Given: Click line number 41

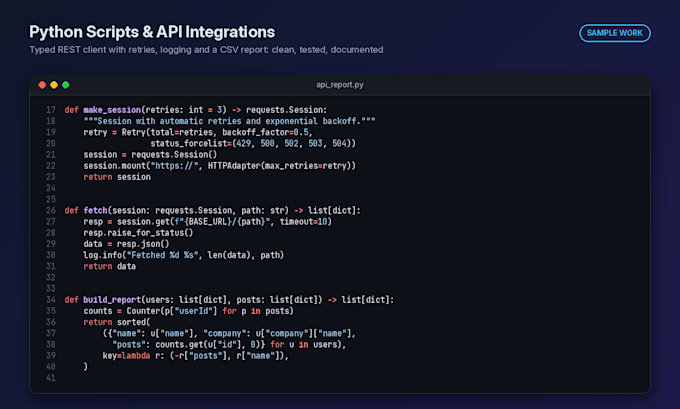Looking at the screenshot, I should 51,378.
